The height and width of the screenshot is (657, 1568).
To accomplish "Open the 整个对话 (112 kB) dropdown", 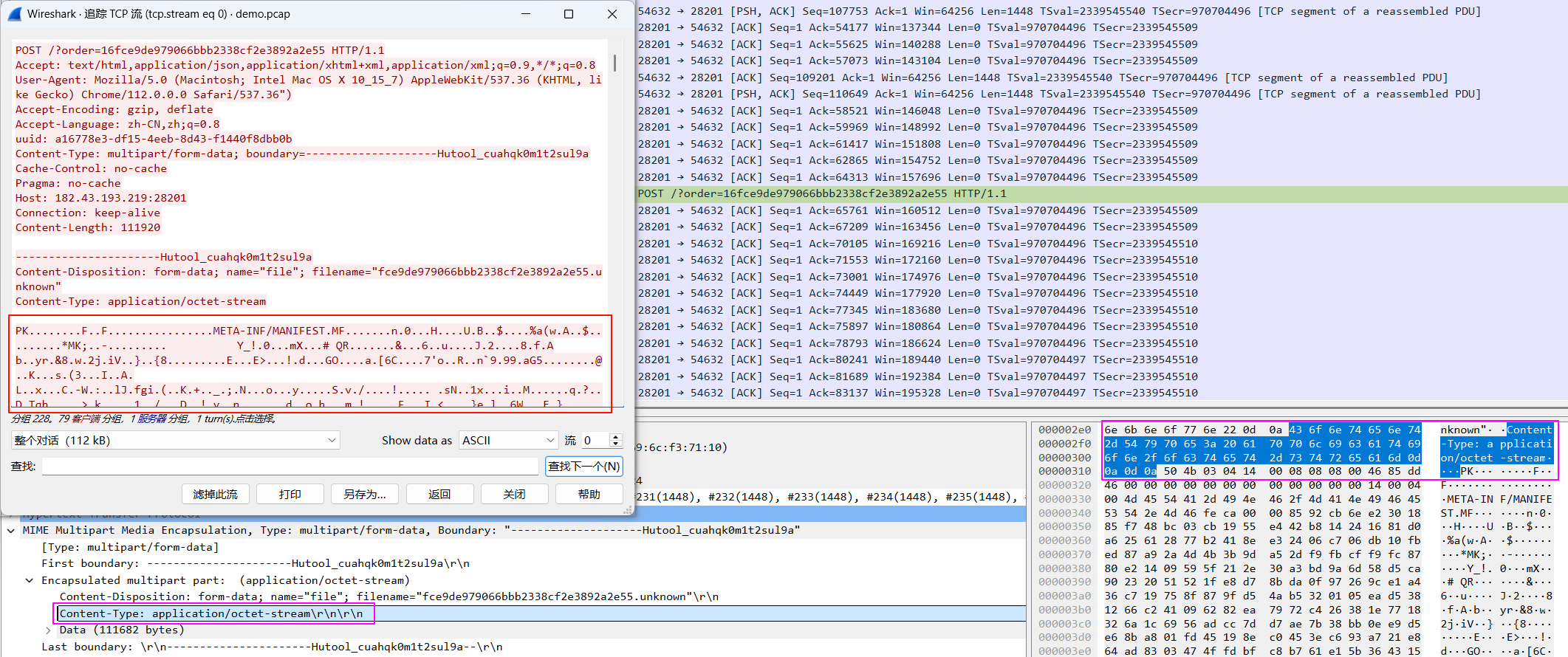I will coord(175,441).
